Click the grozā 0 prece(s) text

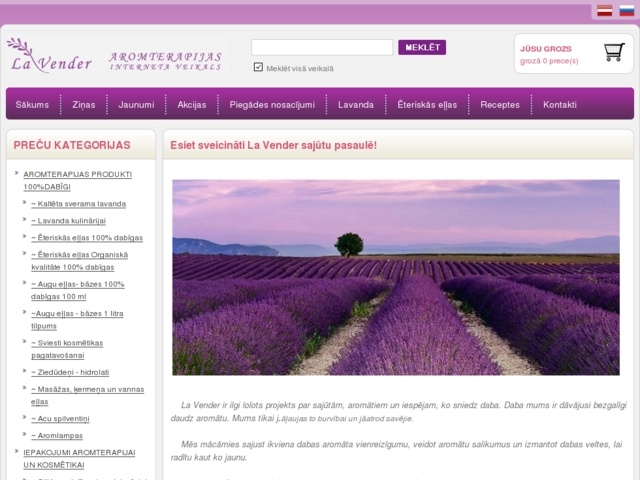pyautogui.click(x=549, y=61)
